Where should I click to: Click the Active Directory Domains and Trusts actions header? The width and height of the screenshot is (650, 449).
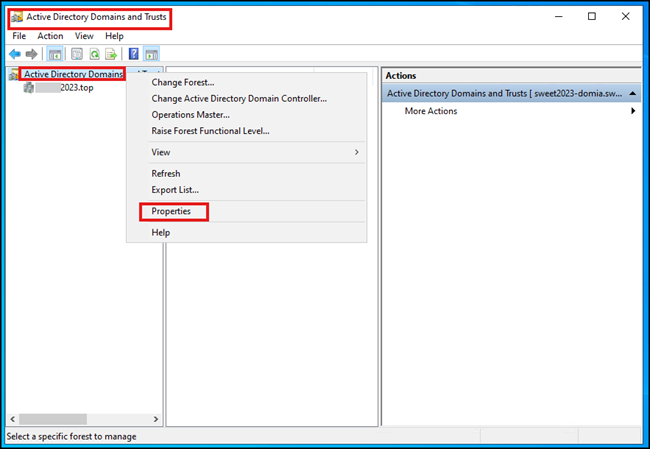tap(511, 94)
